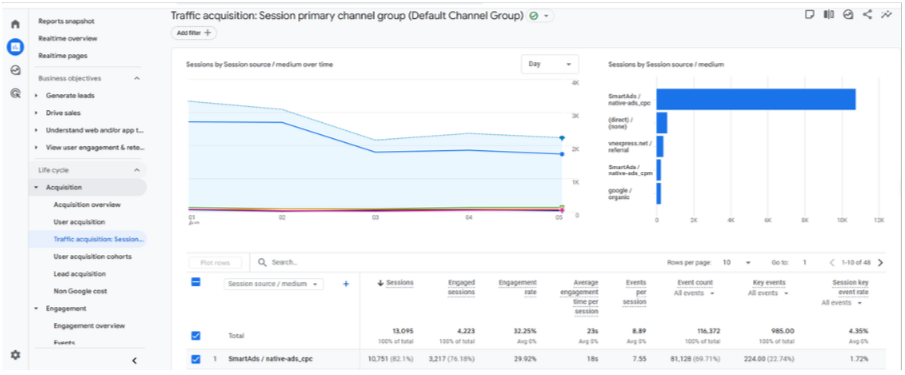Sort by Average engagement time per session

tap(578, 297)
